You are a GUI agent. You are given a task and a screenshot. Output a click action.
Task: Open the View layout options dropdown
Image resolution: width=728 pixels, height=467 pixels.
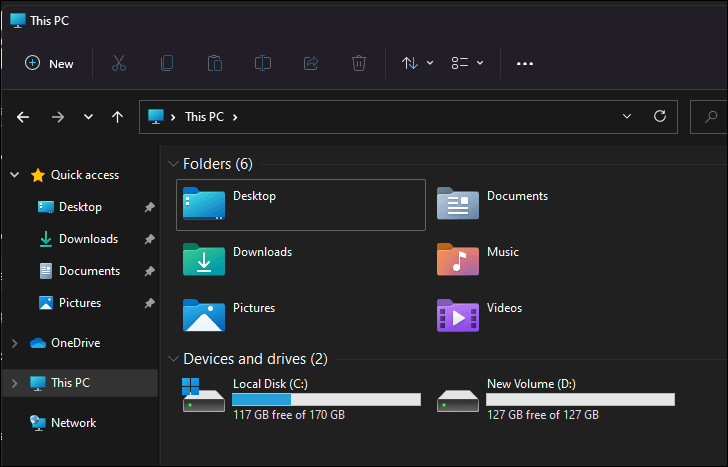(x=467, y=63)
